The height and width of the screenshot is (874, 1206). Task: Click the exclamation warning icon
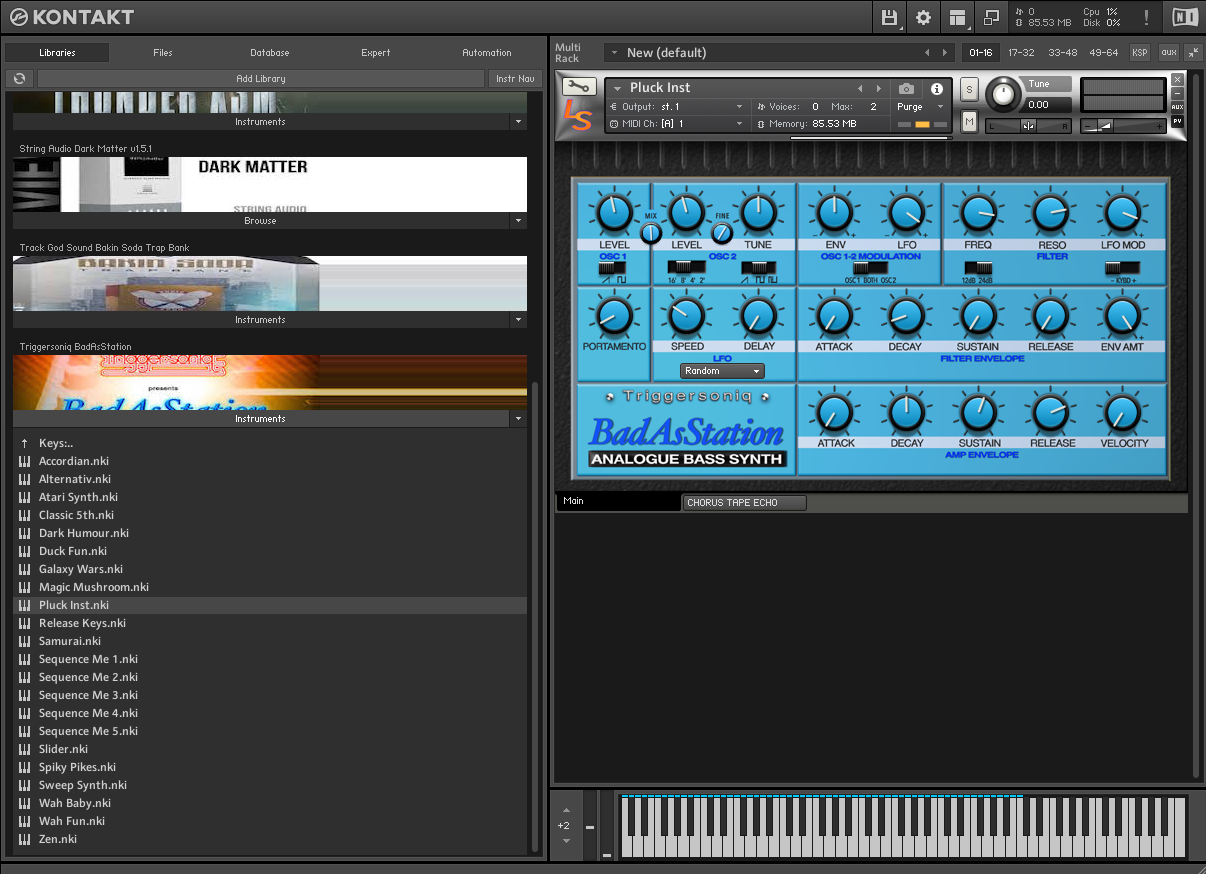(x=1146, y=17)
